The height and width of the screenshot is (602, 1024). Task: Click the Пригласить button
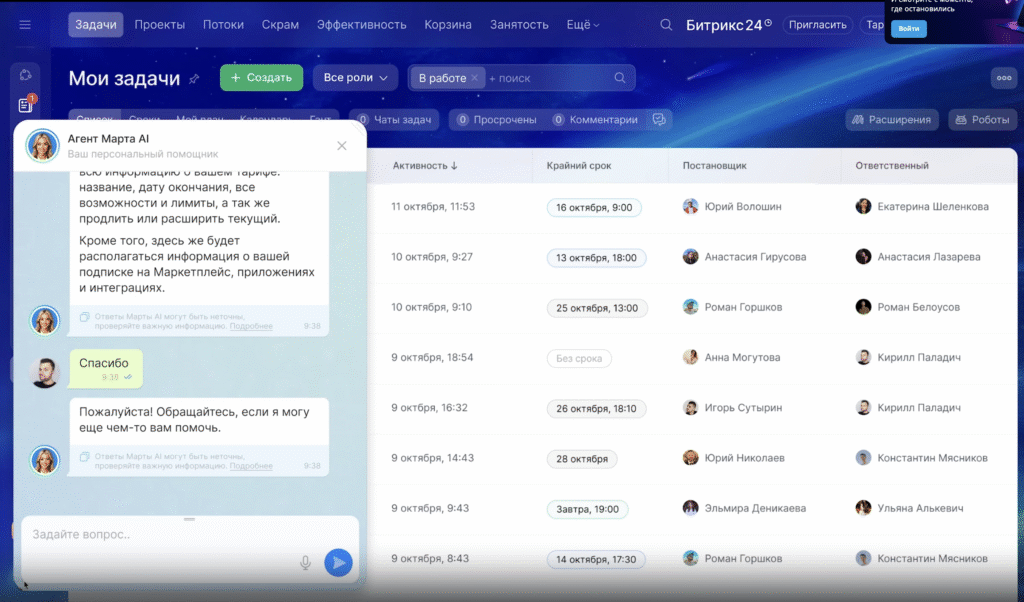(x=818, y=25)
